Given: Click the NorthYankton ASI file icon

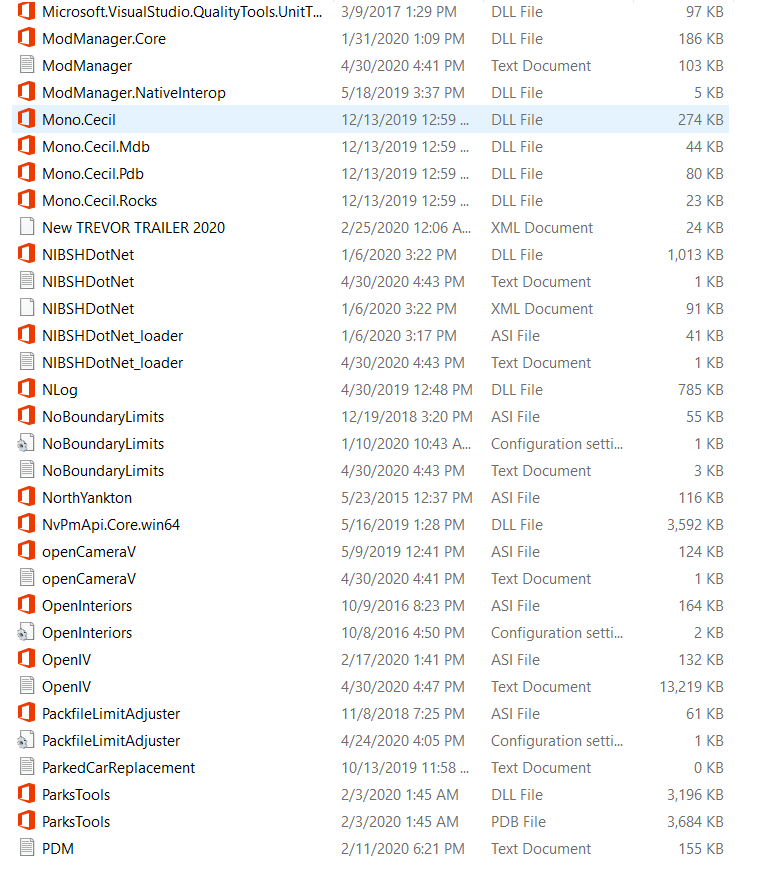Looking at the screenshot, I should (26, 497).
